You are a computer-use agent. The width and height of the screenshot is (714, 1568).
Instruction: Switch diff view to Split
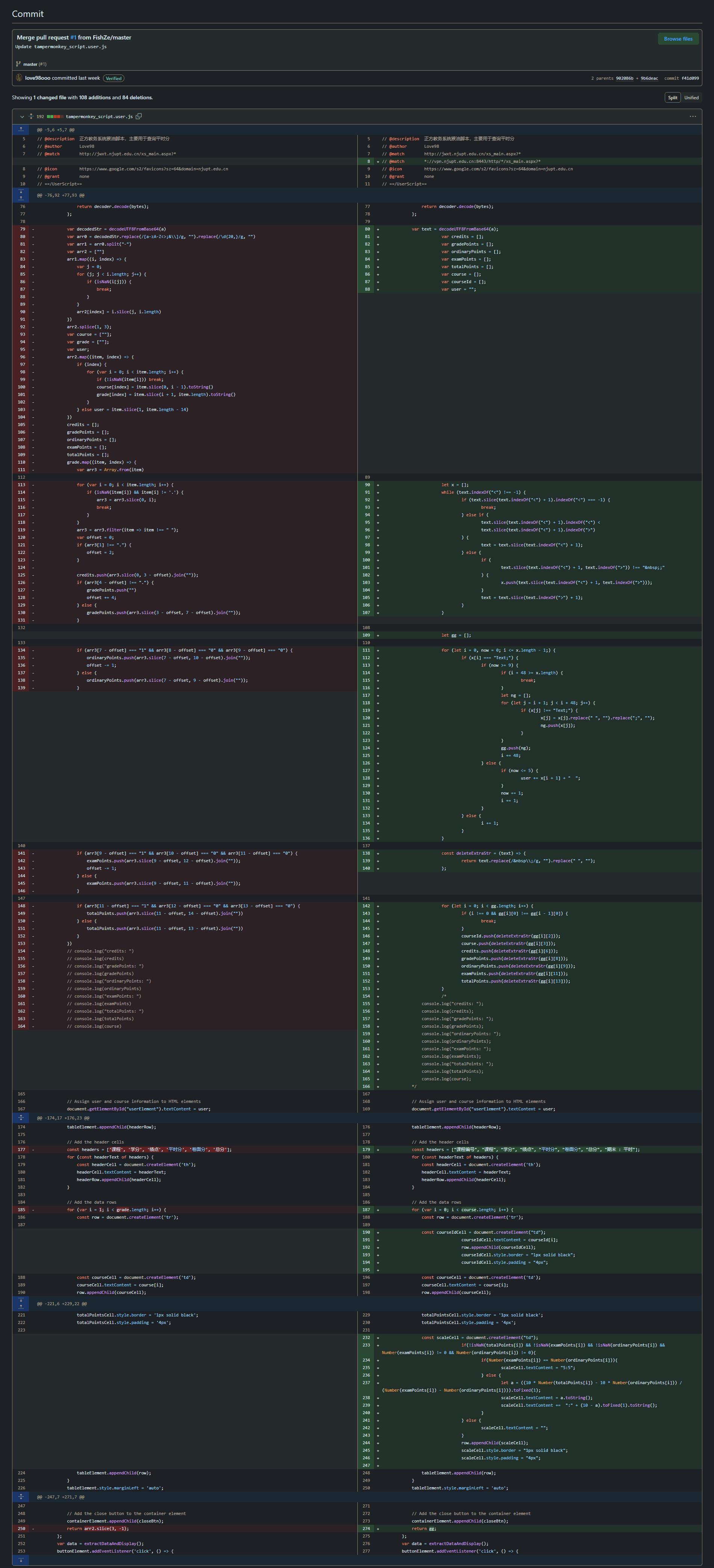click(x=672, y=97)
